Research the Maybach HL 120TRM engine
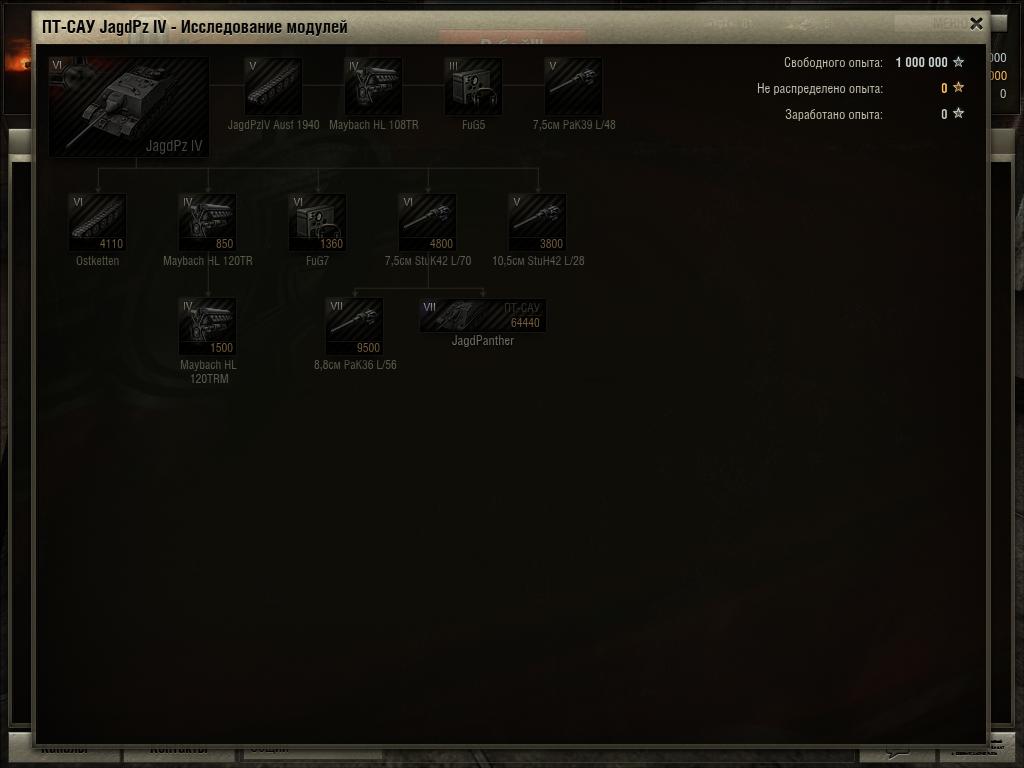Viewport: 1024px width, 768px height. pyautogui.click(x=208, y=327)
